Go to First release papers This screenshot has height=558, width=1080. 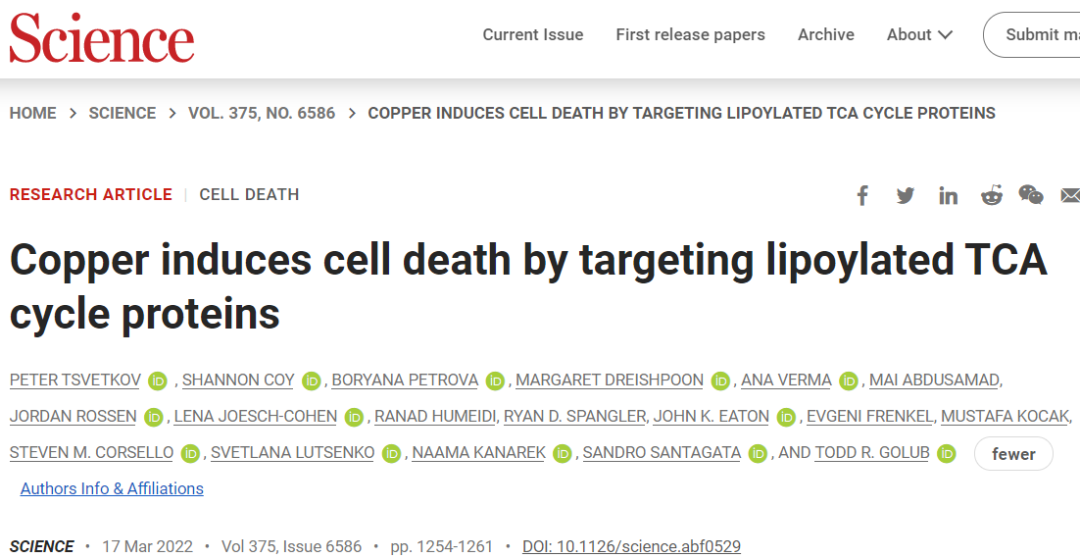click(x=690, y=35)
